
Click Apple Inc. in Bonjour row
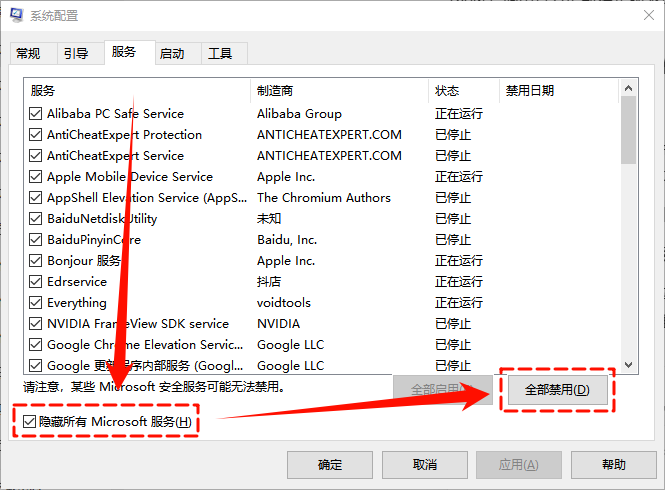pyautogui.click(x=286, y=260)
